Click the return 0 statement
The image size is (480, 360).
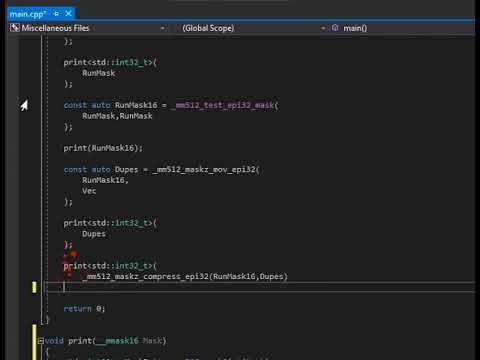[x=84, y=309]
